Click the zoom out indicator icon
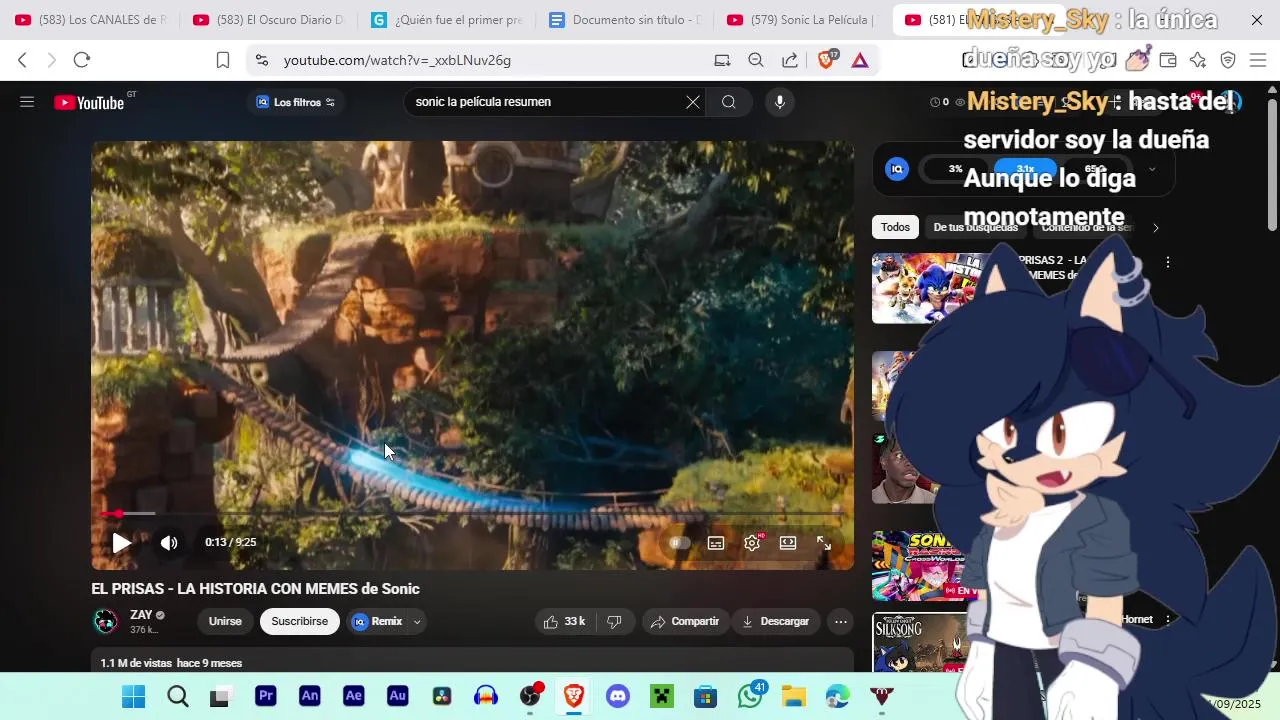Image resolution: width=1280 pixels, height=720 pixels. coord(756,60)
